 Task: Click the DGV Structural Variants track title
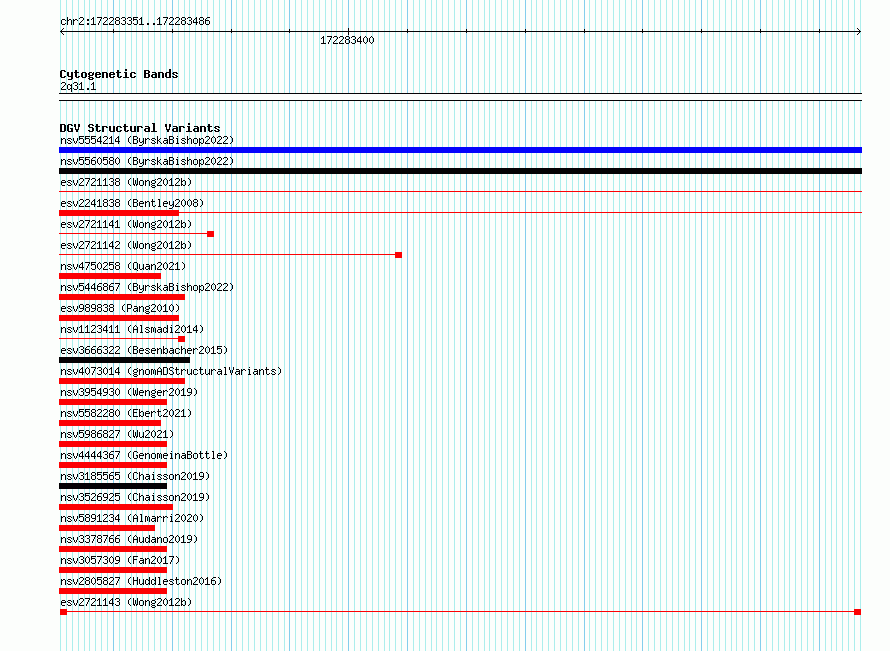pos(140,128)
